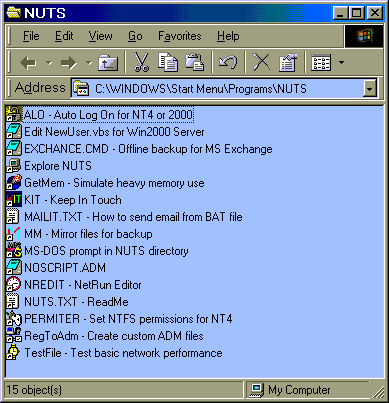Click 'Edit NewUser.vbs for Win2000 Server' label
The height and width of the screenshot is (403, 389).
(x=114, y=132)
